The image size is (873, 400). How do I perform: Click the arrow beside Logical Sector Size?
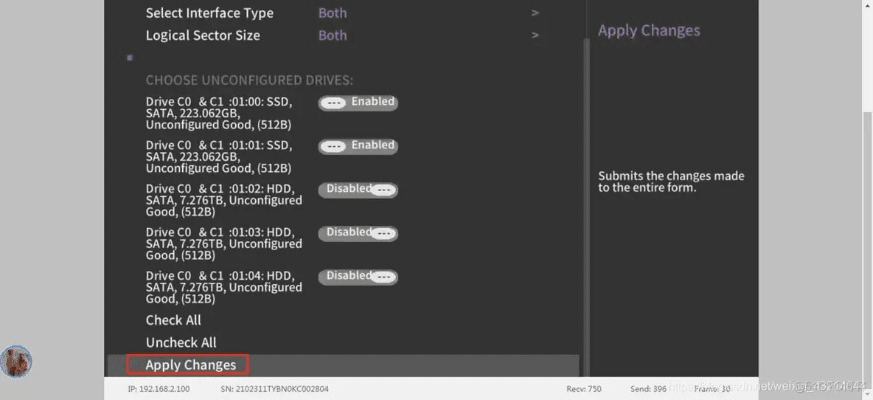point(535,35)
